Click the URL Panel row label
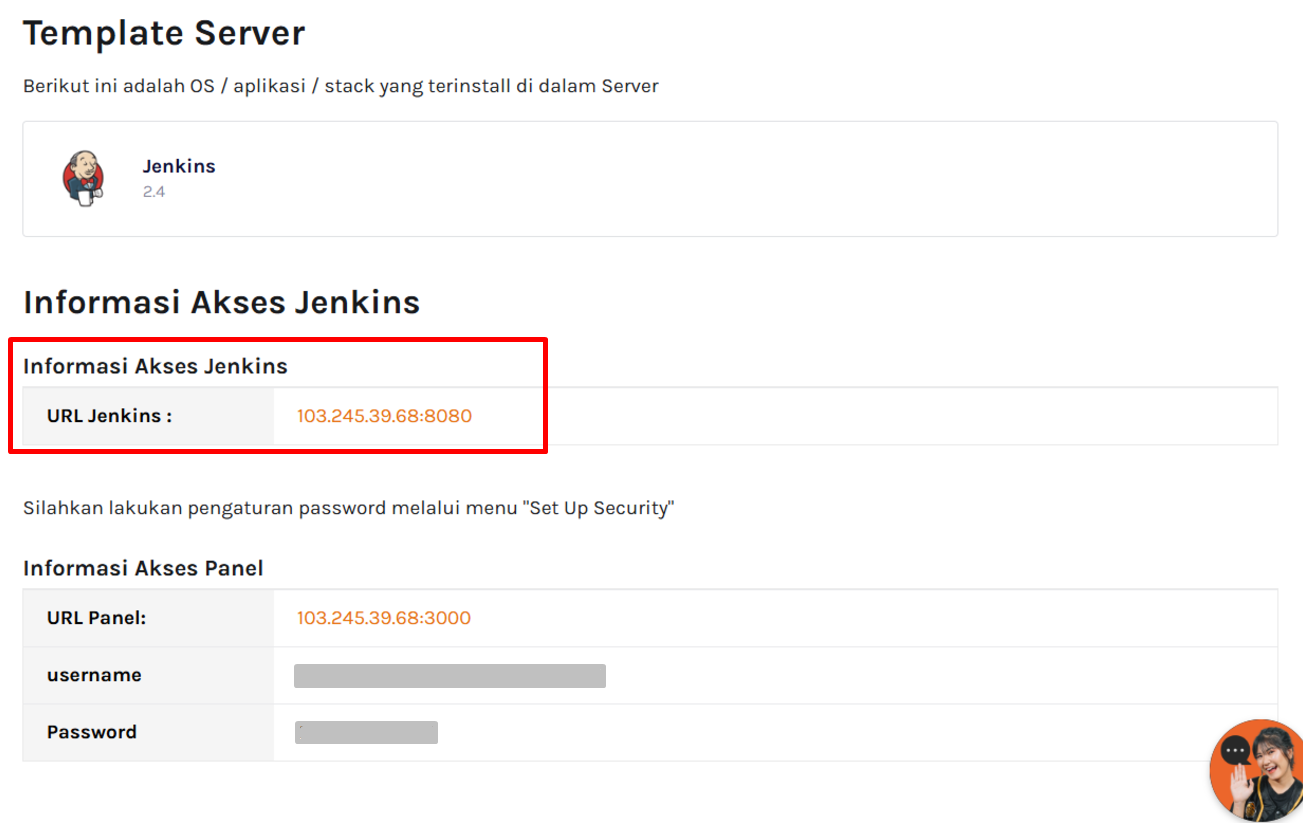The height and width of the screenshot is (823, 1303). pos(96,618)
